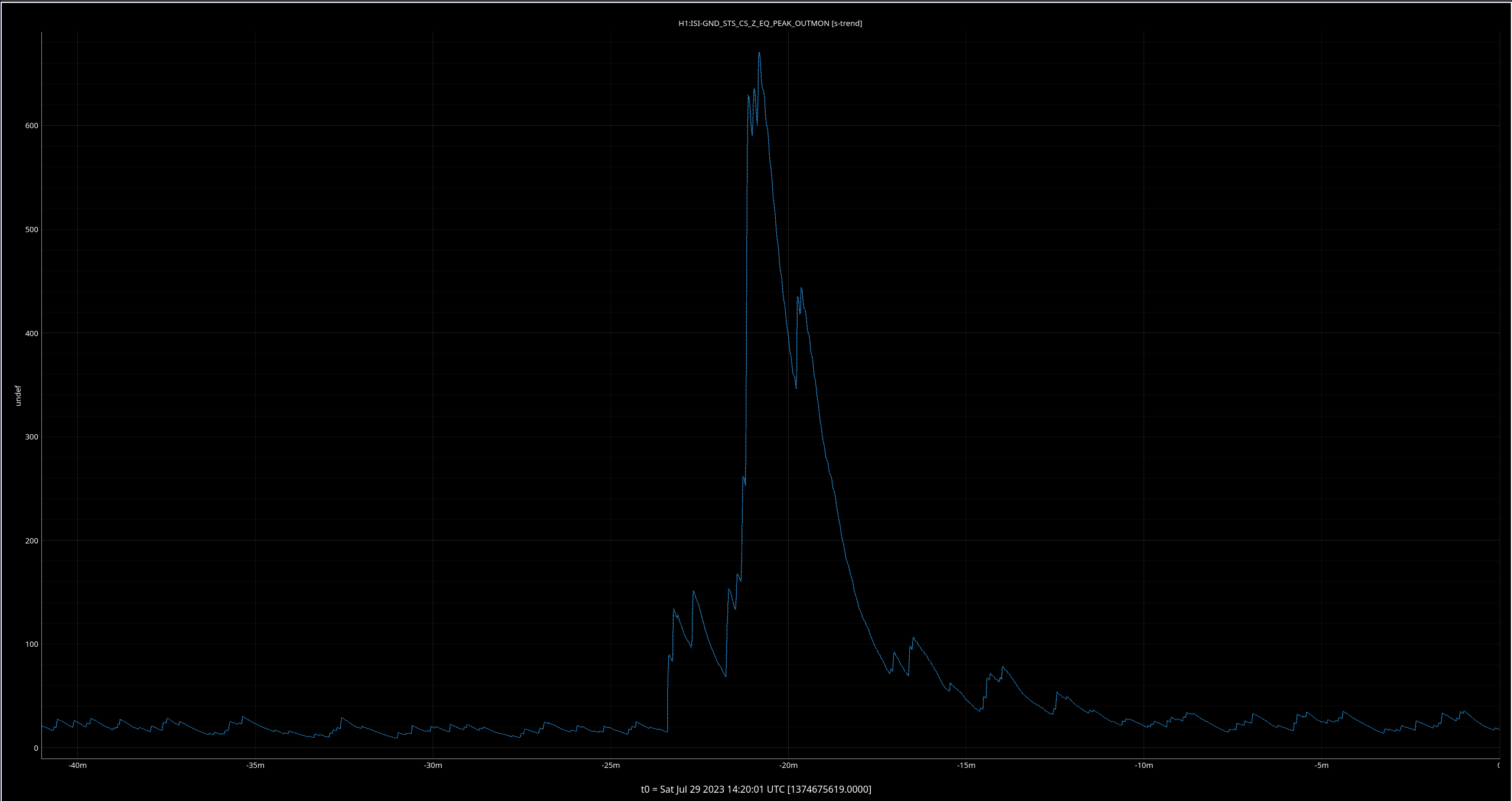This screenshot has height=801, width=1512.
Task: Click the -10m x-axis tick label
Action: coord(1144,766)
